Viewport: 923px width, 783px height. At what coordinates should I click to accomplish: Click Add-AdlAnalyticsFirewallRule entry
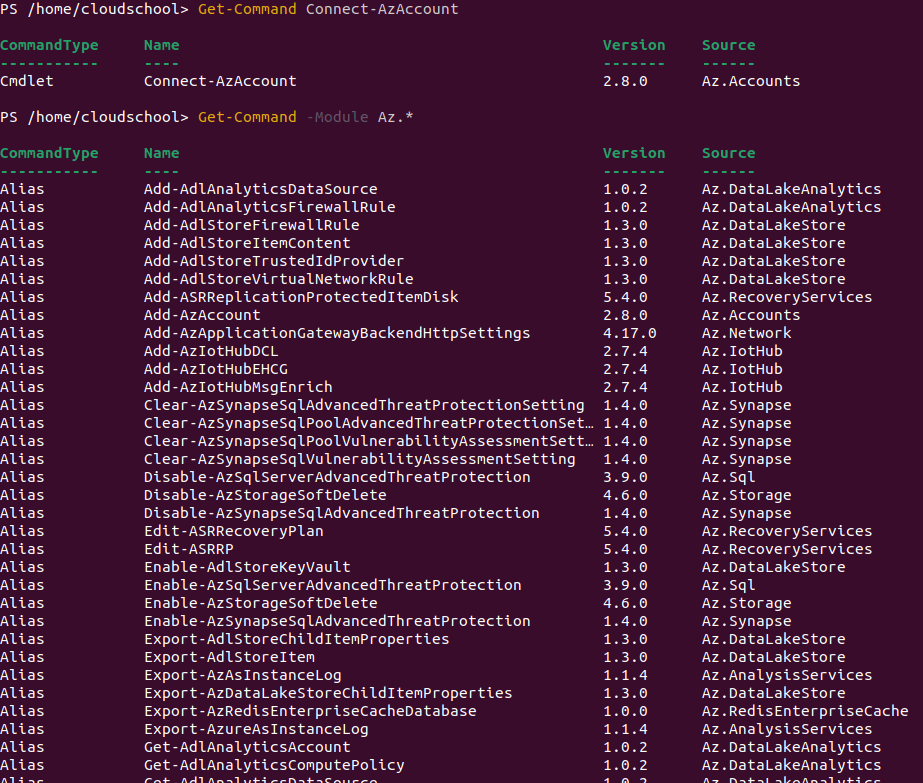coord(270,207)
